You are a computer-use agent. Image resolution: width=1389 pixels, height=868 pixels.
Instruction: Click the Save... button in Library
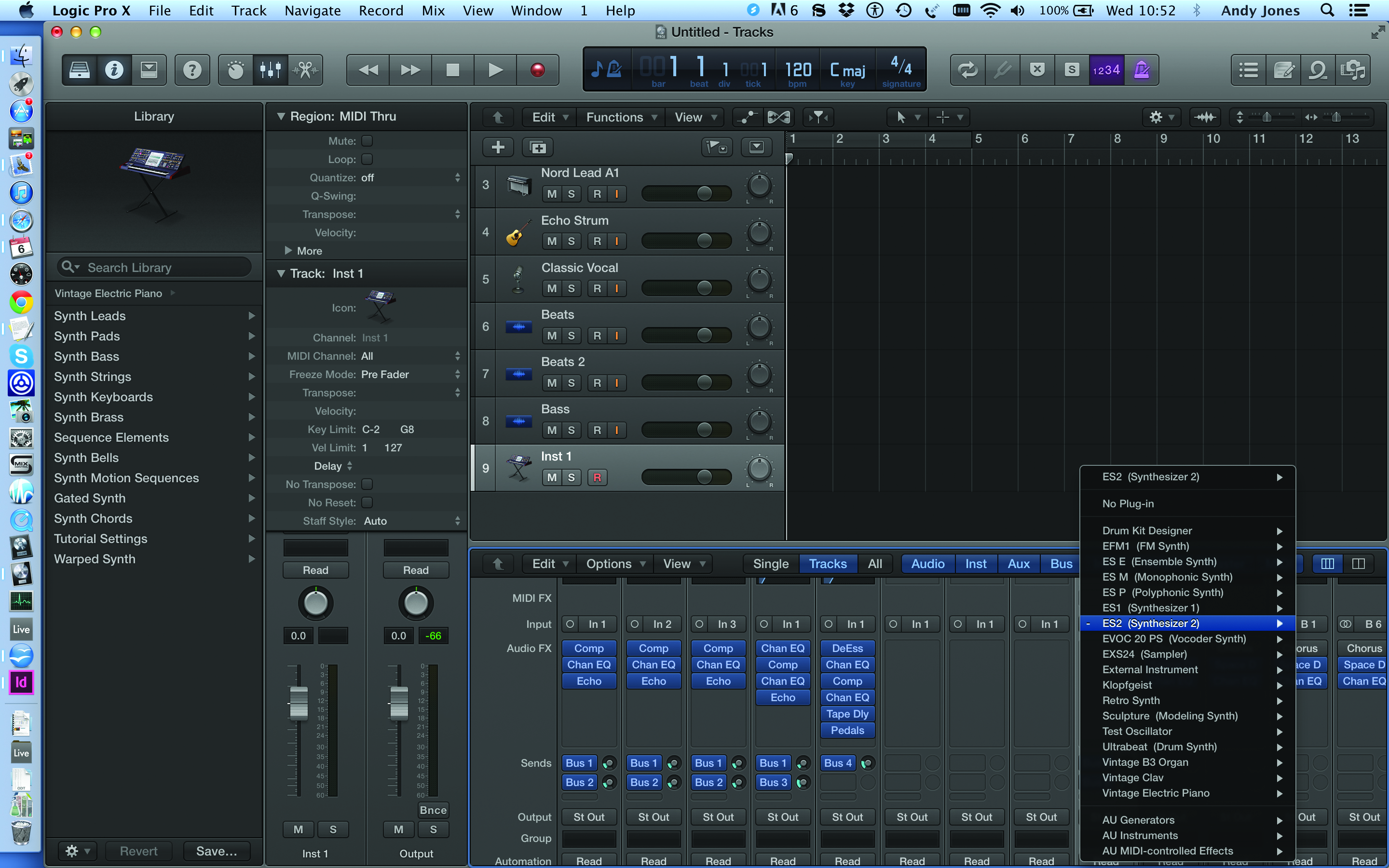217,851
